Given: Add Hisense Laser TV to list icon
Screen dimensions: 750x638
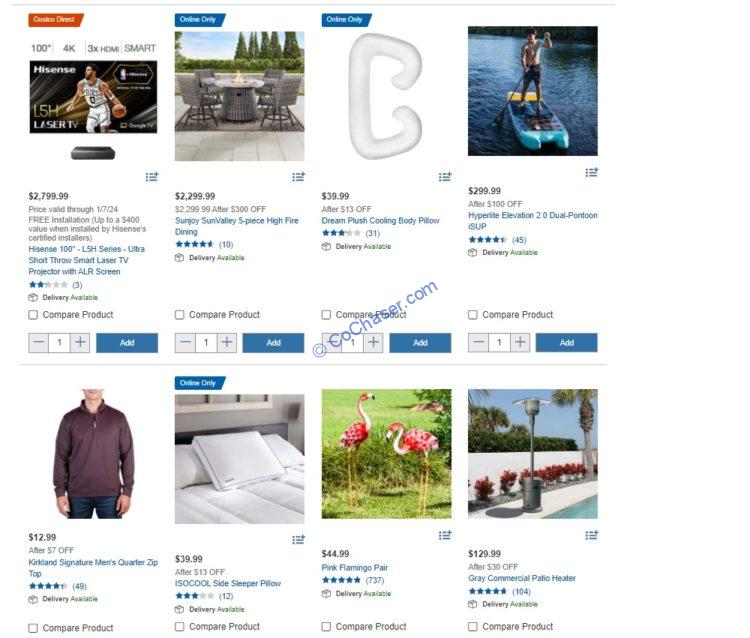Looking at the screenshot, I should click(152, 177).
